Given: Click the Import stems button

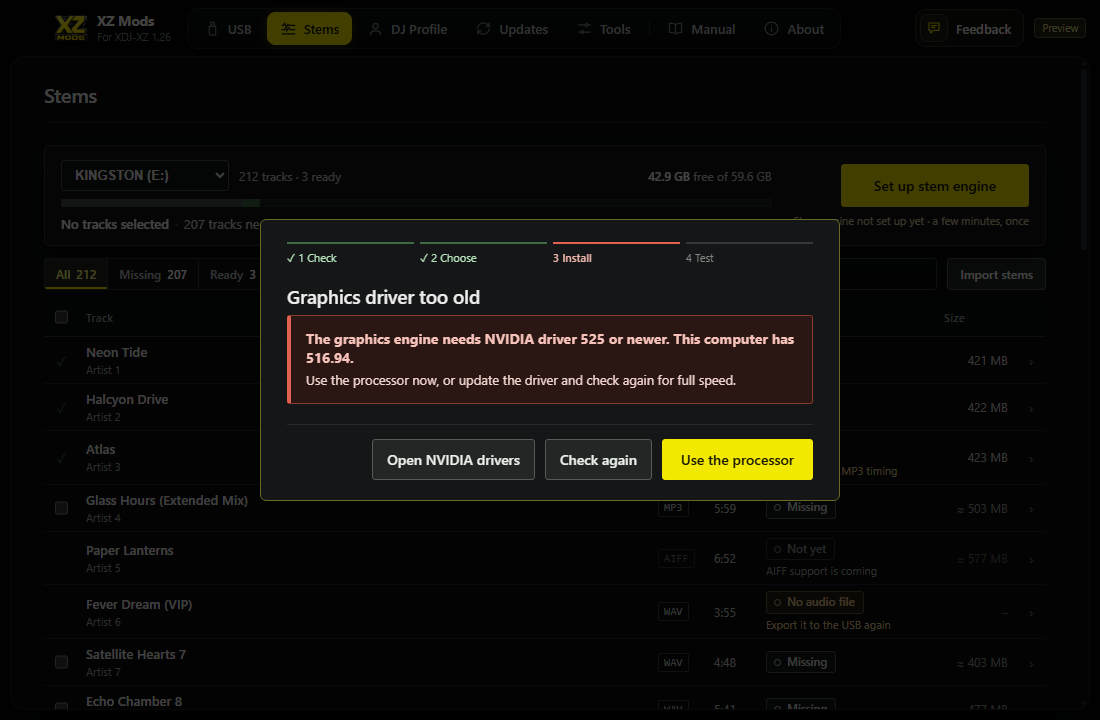Looking at the screenshot, I should (996, 274).
